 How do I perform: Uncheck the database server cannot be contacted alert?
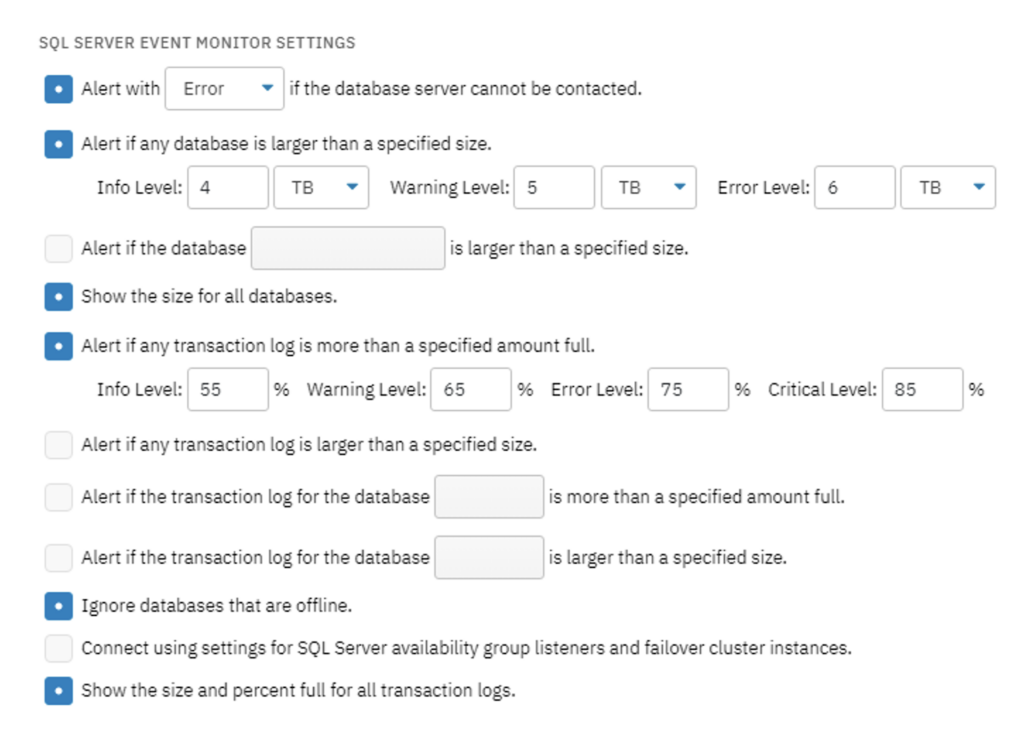coord(58,89)
